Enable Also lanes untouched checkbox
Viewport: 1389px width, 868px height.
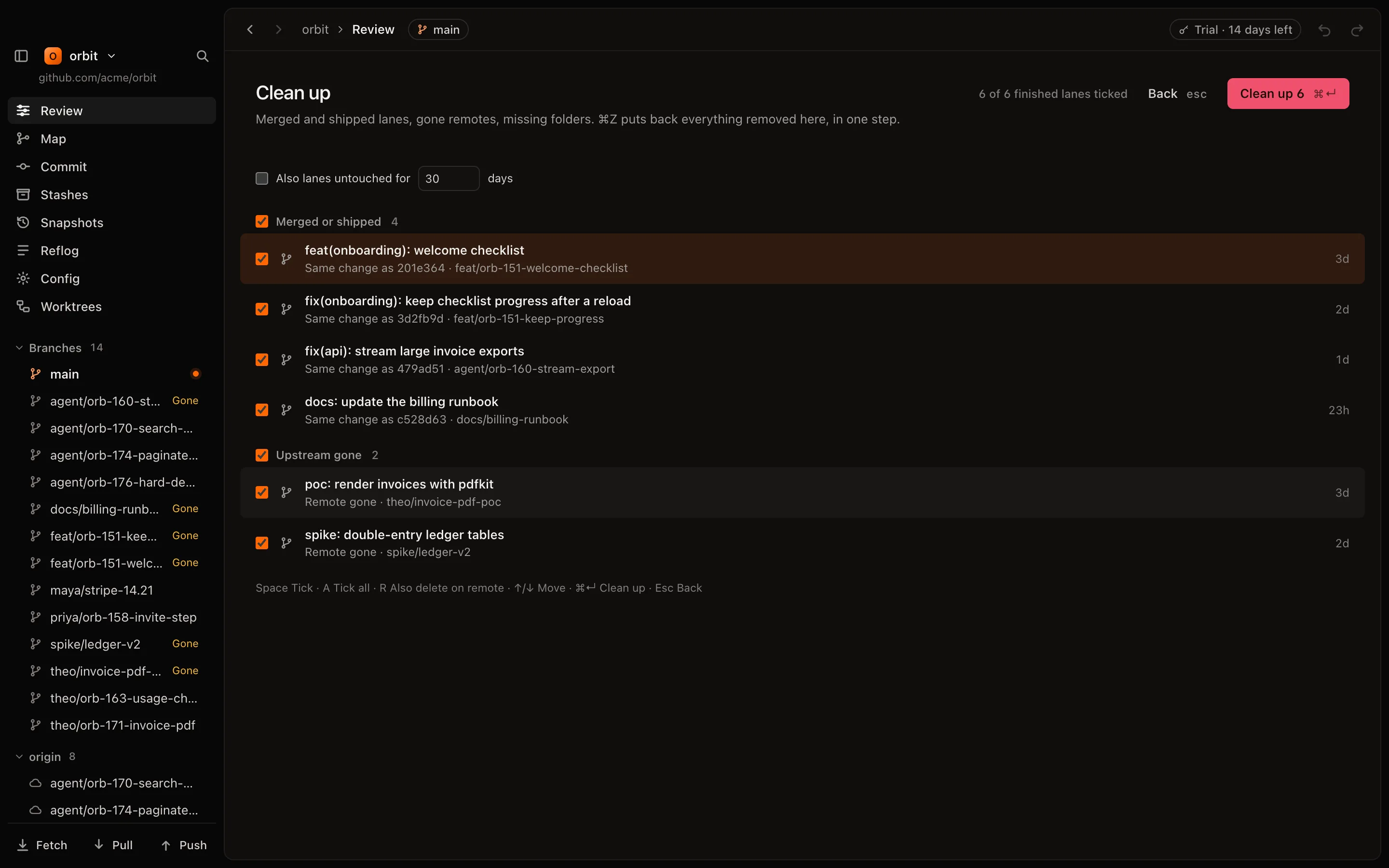(x=262, y=178)
